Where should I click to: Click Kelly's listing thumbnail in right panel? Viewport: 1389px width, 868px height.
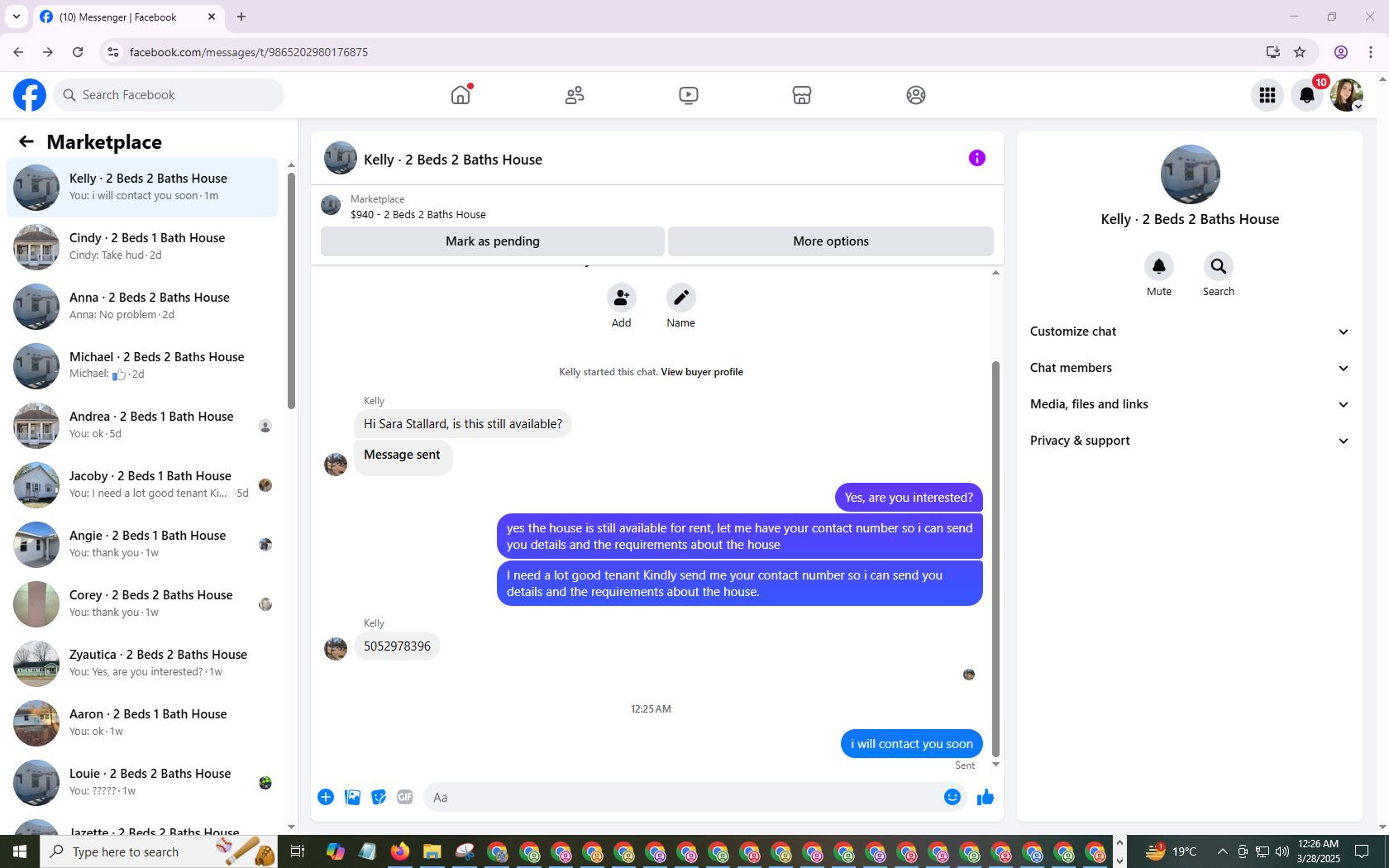(1190, 174)
